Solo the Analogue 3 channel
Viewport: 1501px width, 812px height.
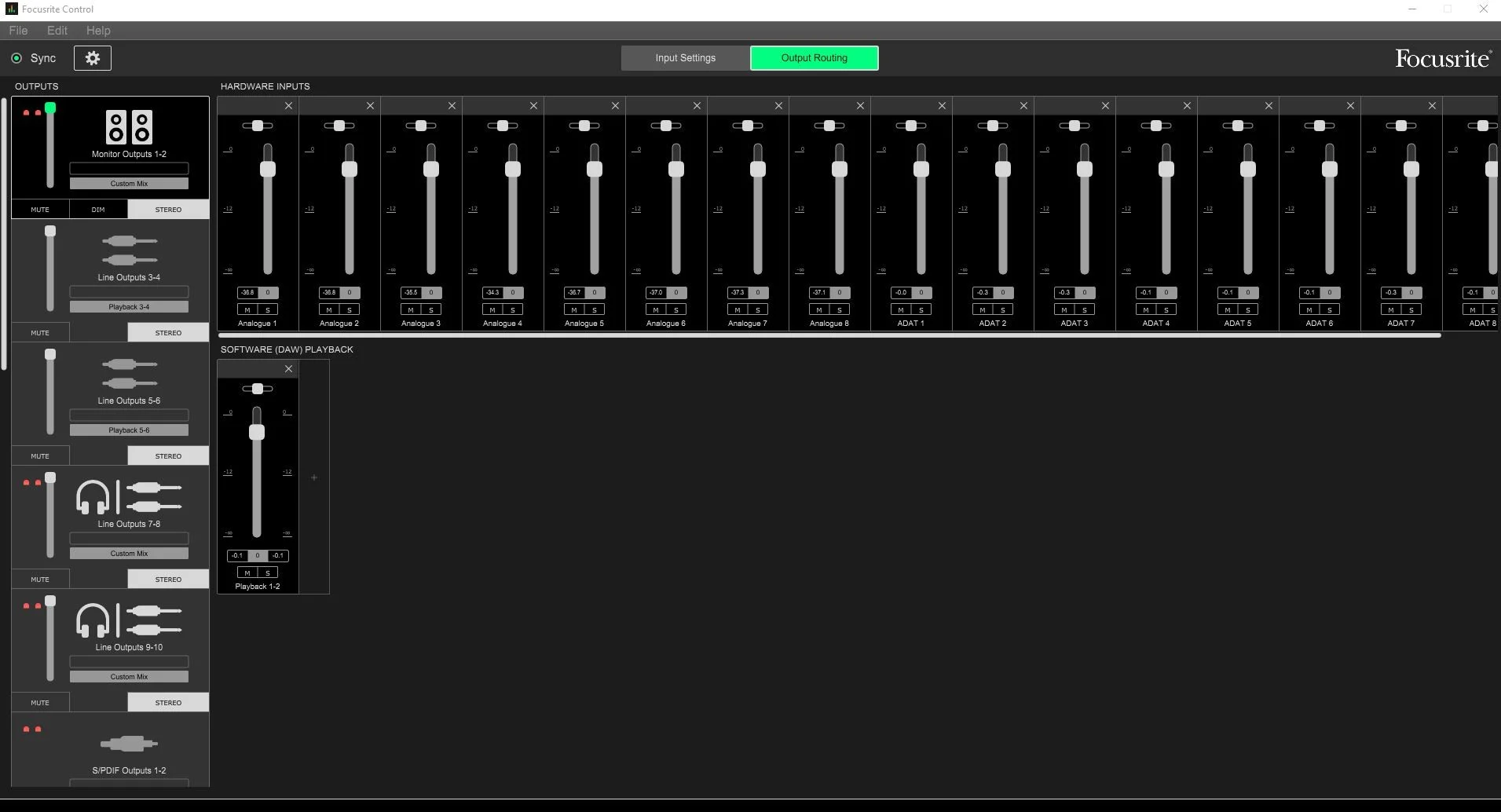[431, 310]
